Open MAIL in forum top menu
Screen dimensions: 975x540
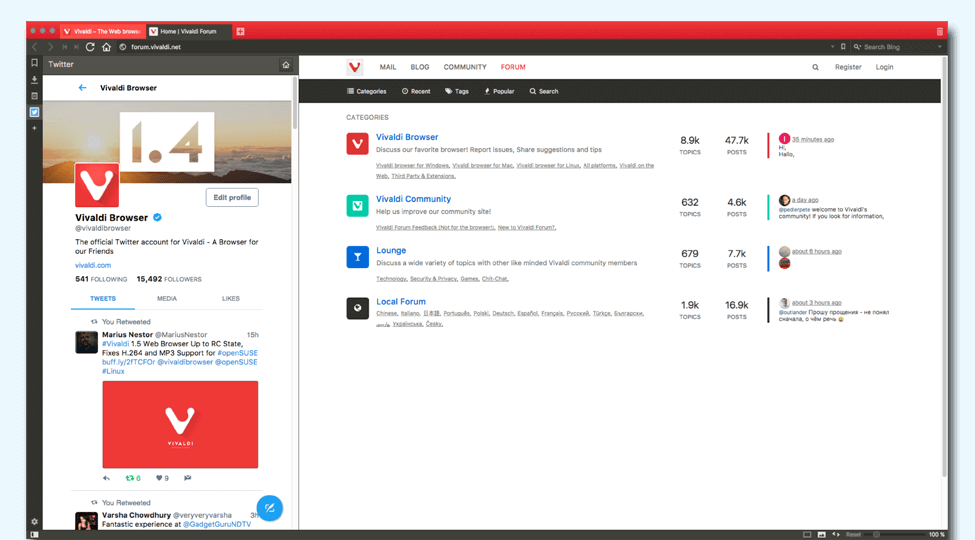pyautogui.click(x=388, y=67)
